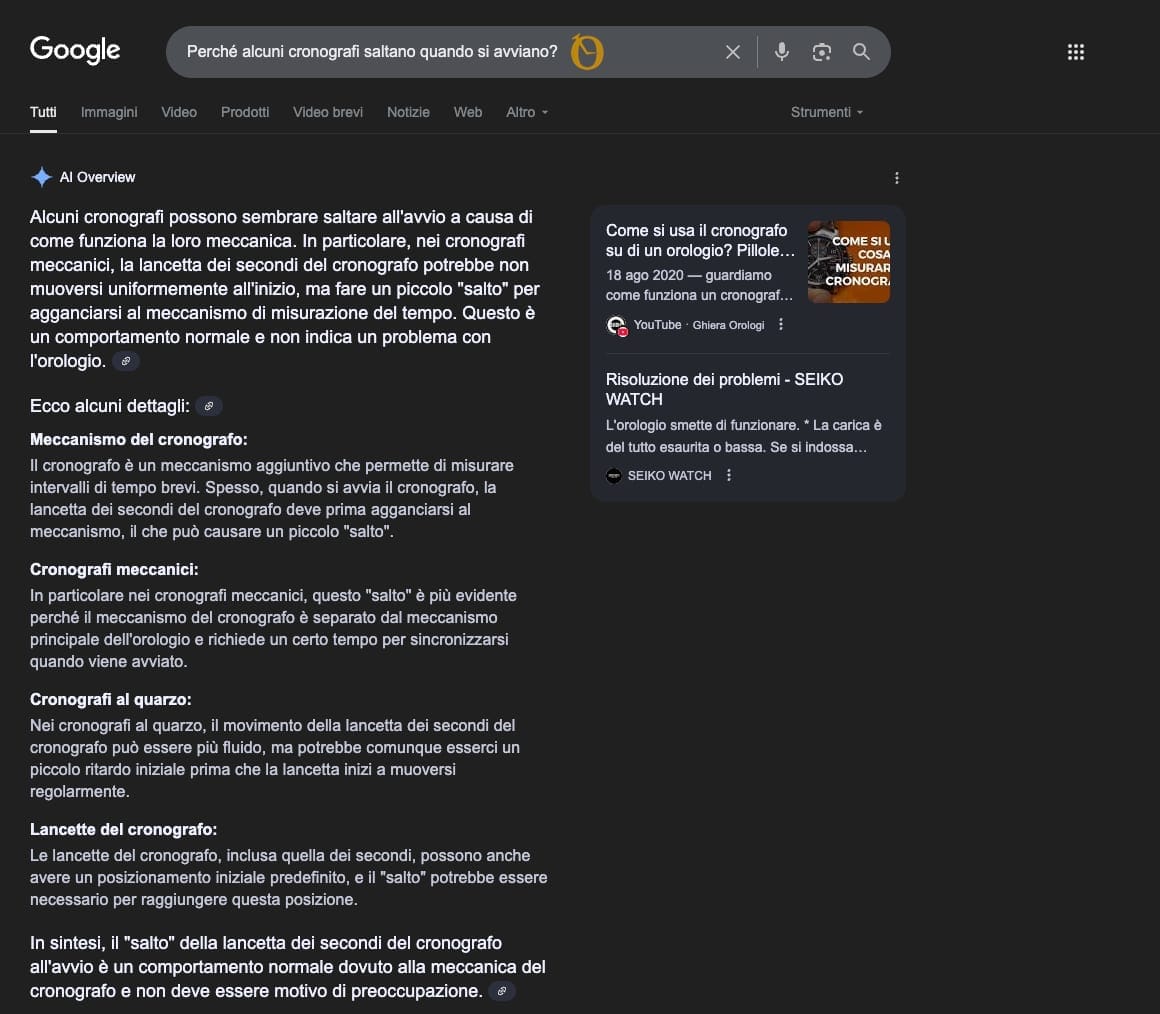Screen dimensions: 1160x1014
Task: Click the magnifying glass search icon
Action: click(860, 52)
